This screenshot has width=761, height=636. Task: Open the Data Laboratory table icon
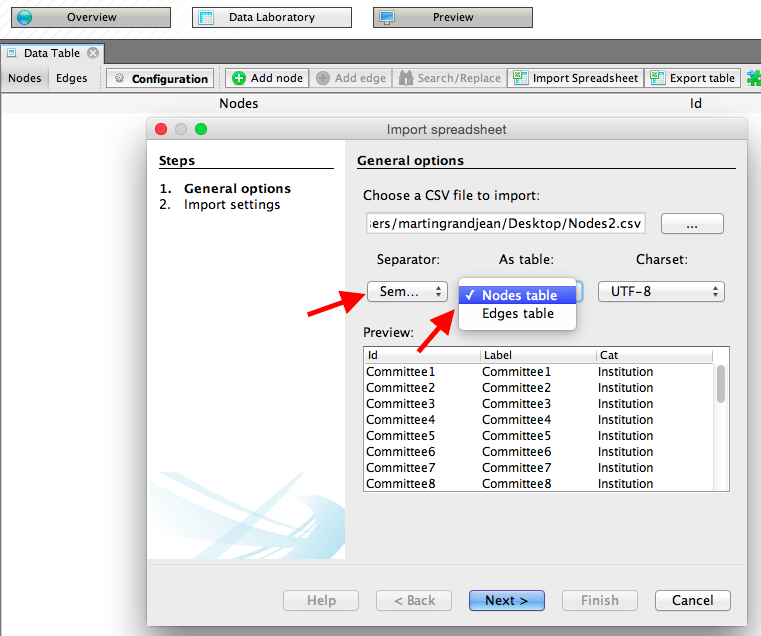click(x=206, y=18)
